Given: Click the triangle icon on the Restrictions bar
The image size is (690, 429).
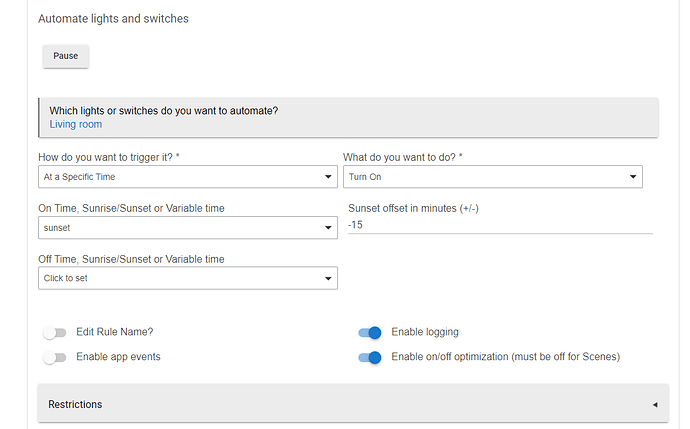Looking at the screenshot, I should tap(654, 405).
